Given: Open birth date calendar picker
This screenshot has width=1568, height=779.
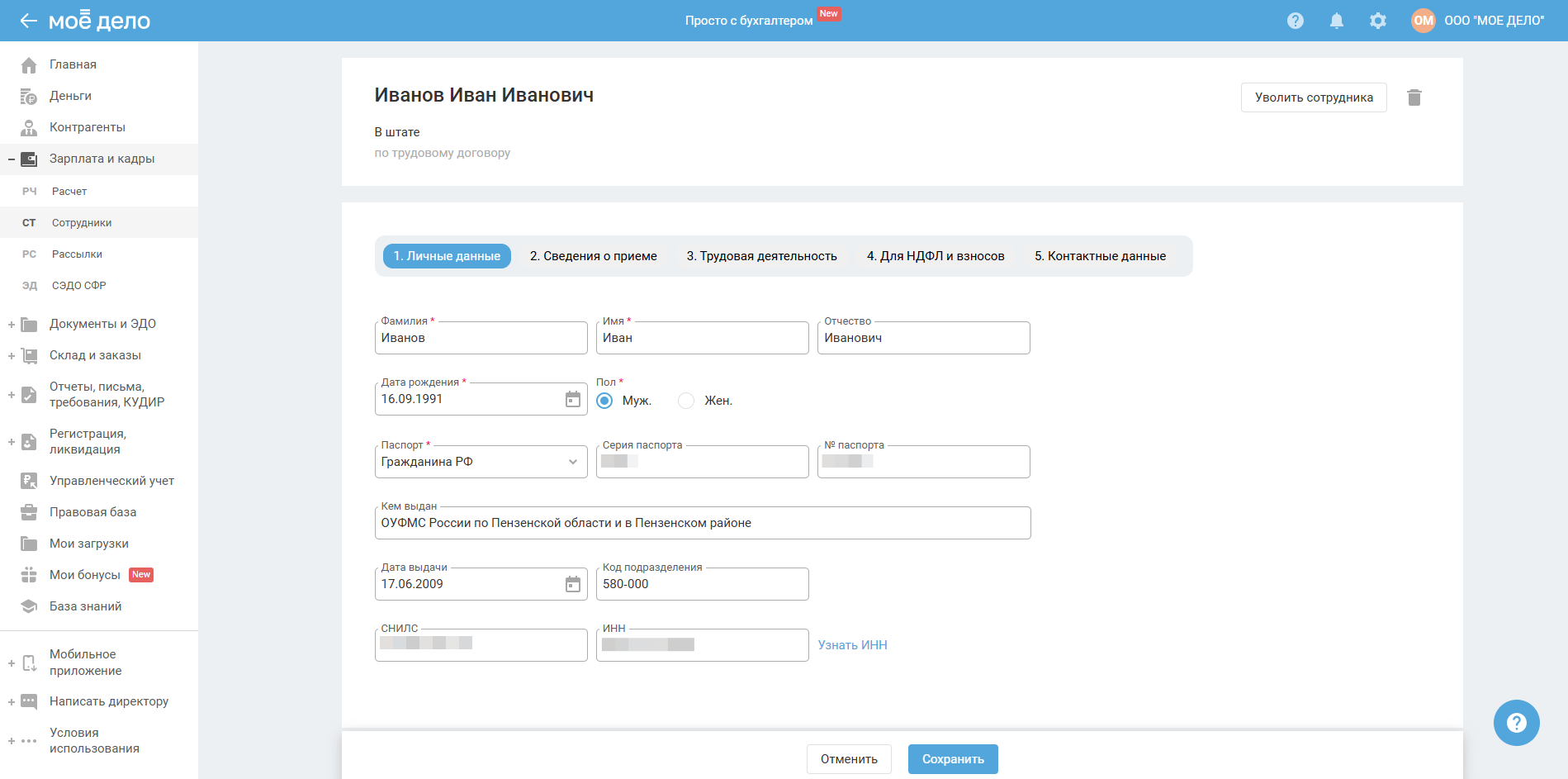Looking at the screenshot, I should (572, 400).
